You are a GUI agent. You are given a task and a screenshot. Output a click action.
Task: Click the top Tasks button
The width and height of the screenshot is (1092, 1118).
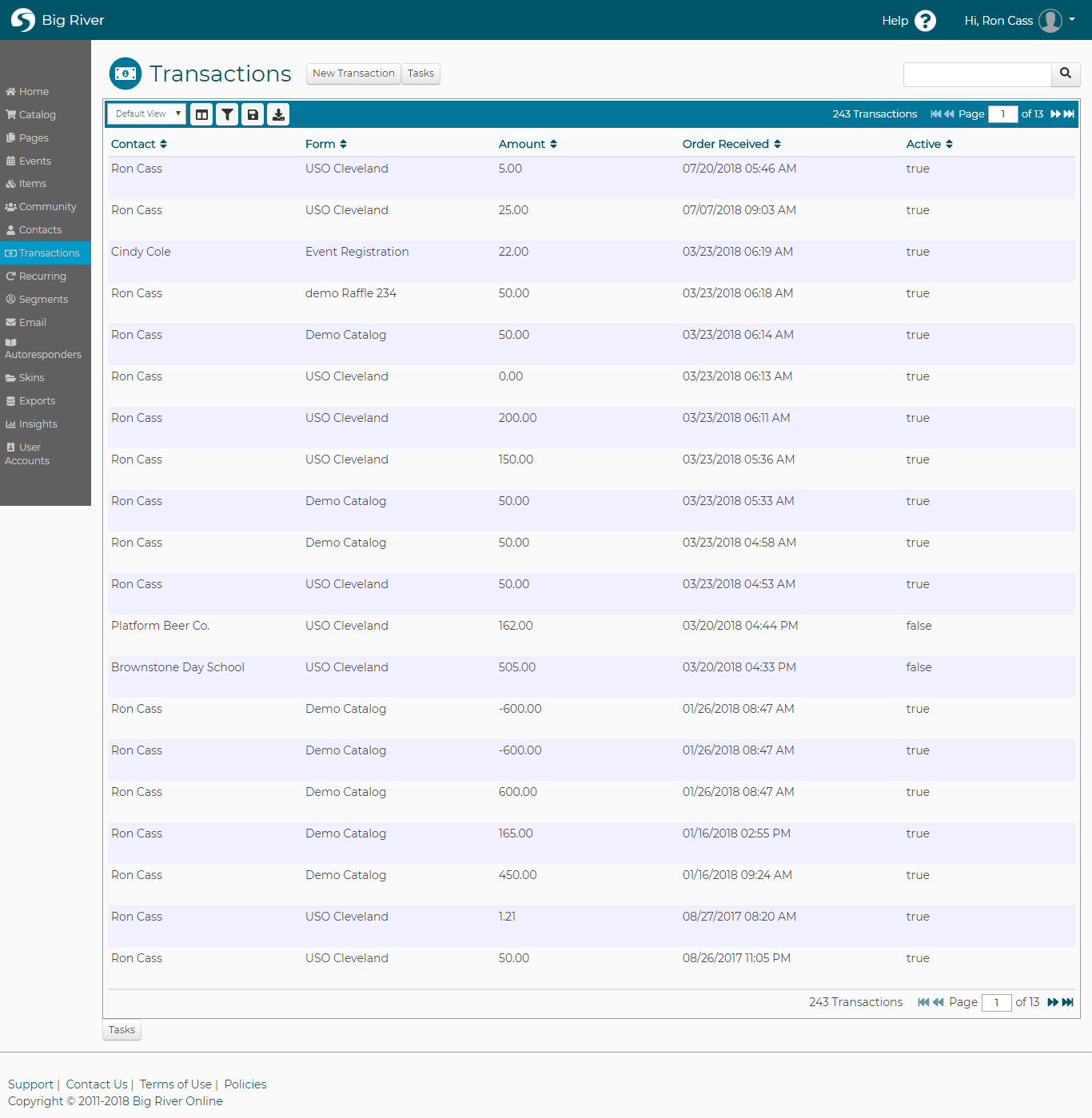coord(420,74)
